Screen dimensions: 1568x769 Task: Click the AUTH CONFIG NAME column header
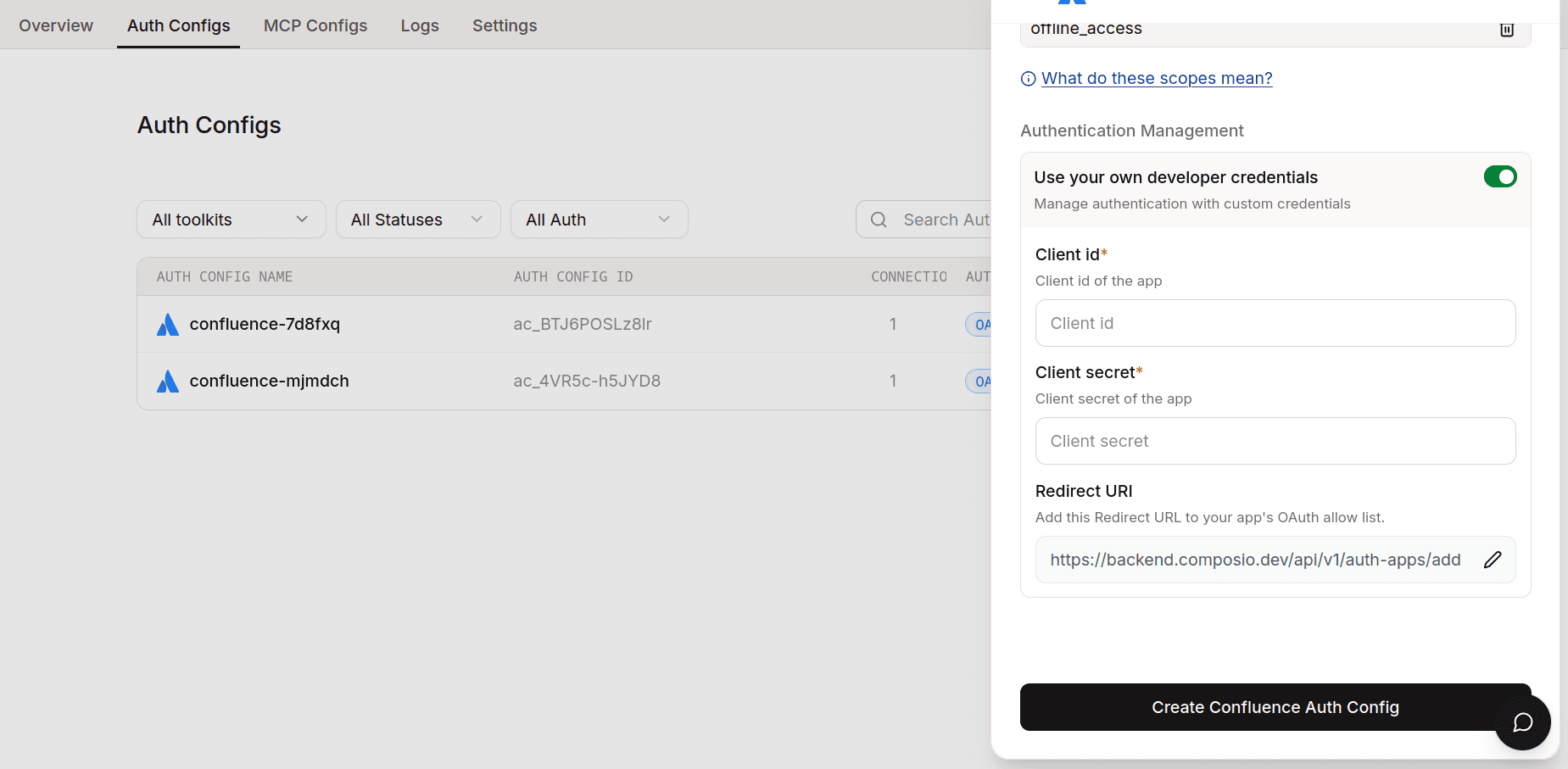pyautogui.click(x=224, y=276)
